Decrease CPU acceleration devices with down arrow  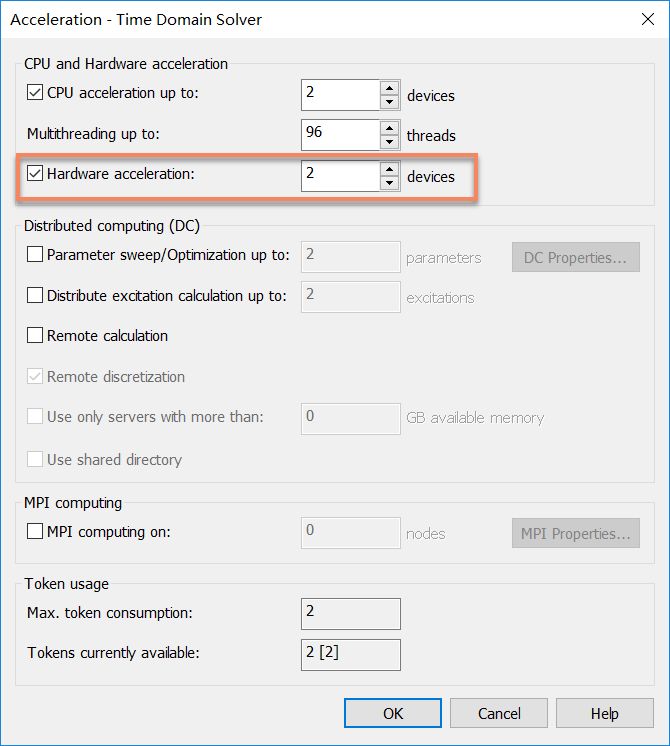[390, 102]
